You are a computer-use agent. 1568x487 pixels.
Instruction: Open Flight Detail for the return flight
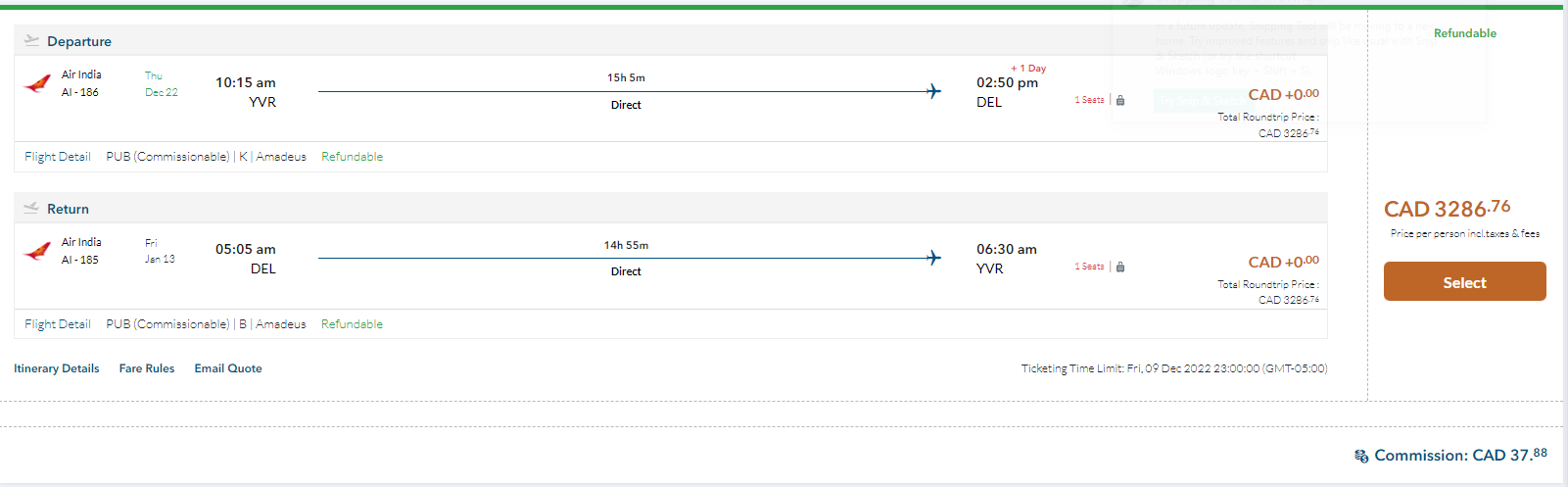point(58,324)
